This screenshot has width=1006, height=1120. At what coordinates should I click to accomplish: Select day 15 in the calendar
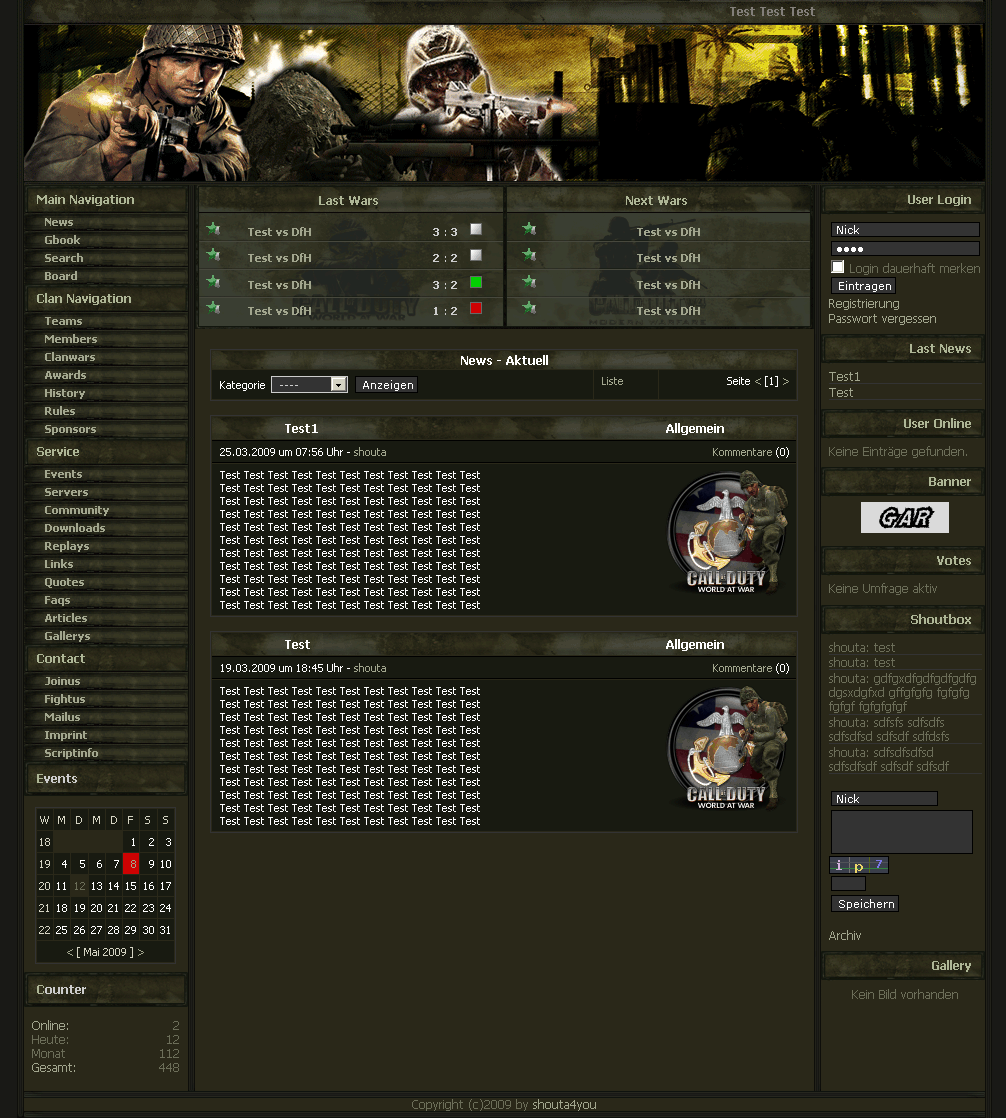(131, 886)
